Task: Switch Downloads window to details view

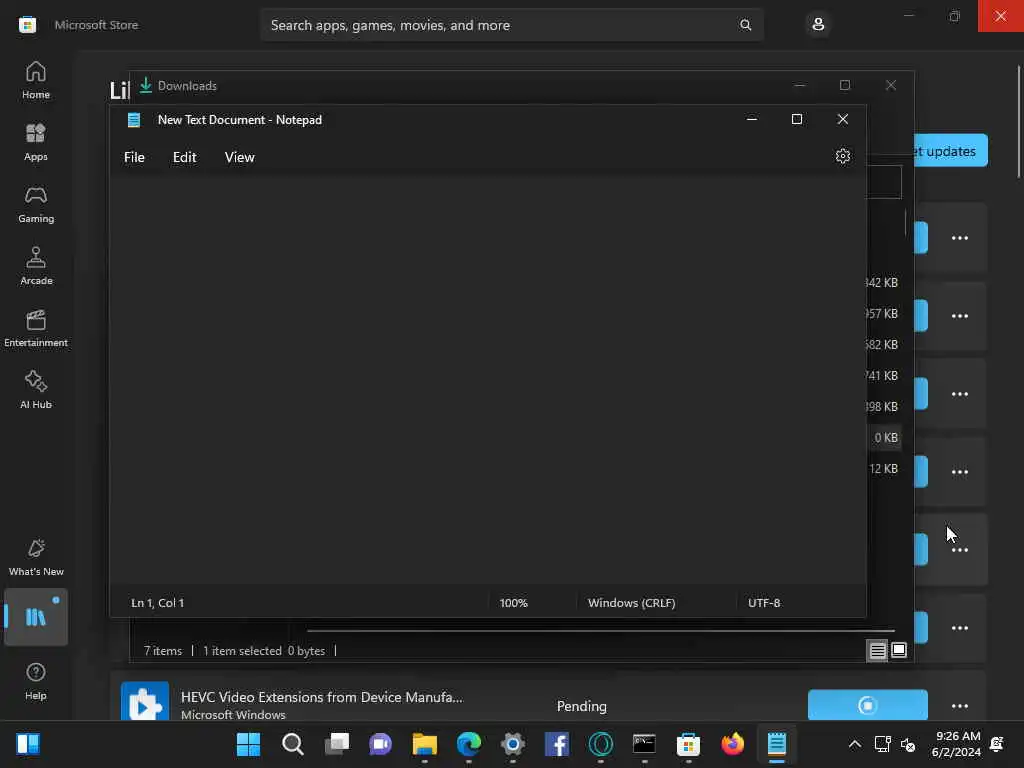Action: pyautogui.click(x=877, y=650)
